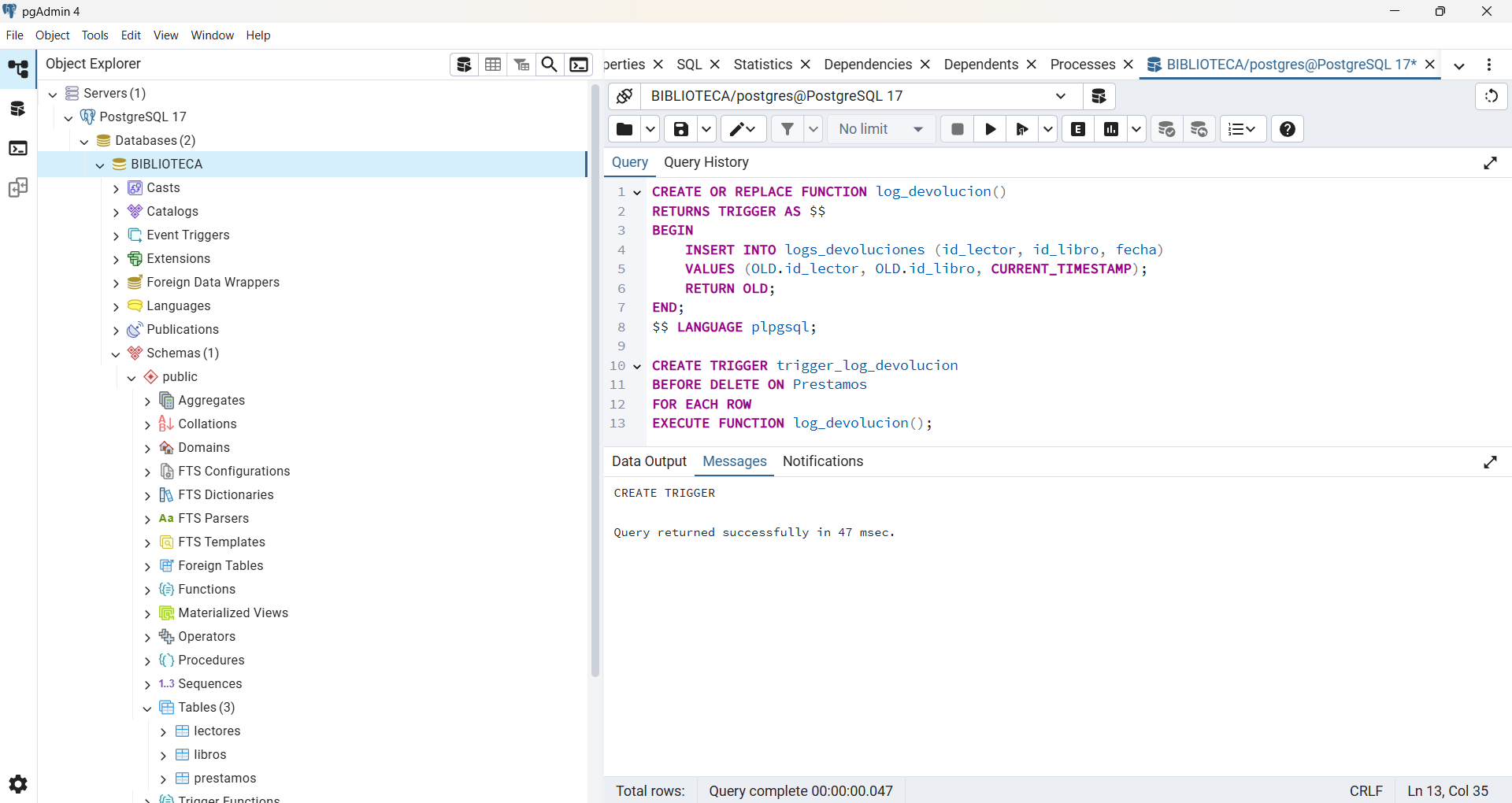Switch to the Query History tab

tap(706, 162)
